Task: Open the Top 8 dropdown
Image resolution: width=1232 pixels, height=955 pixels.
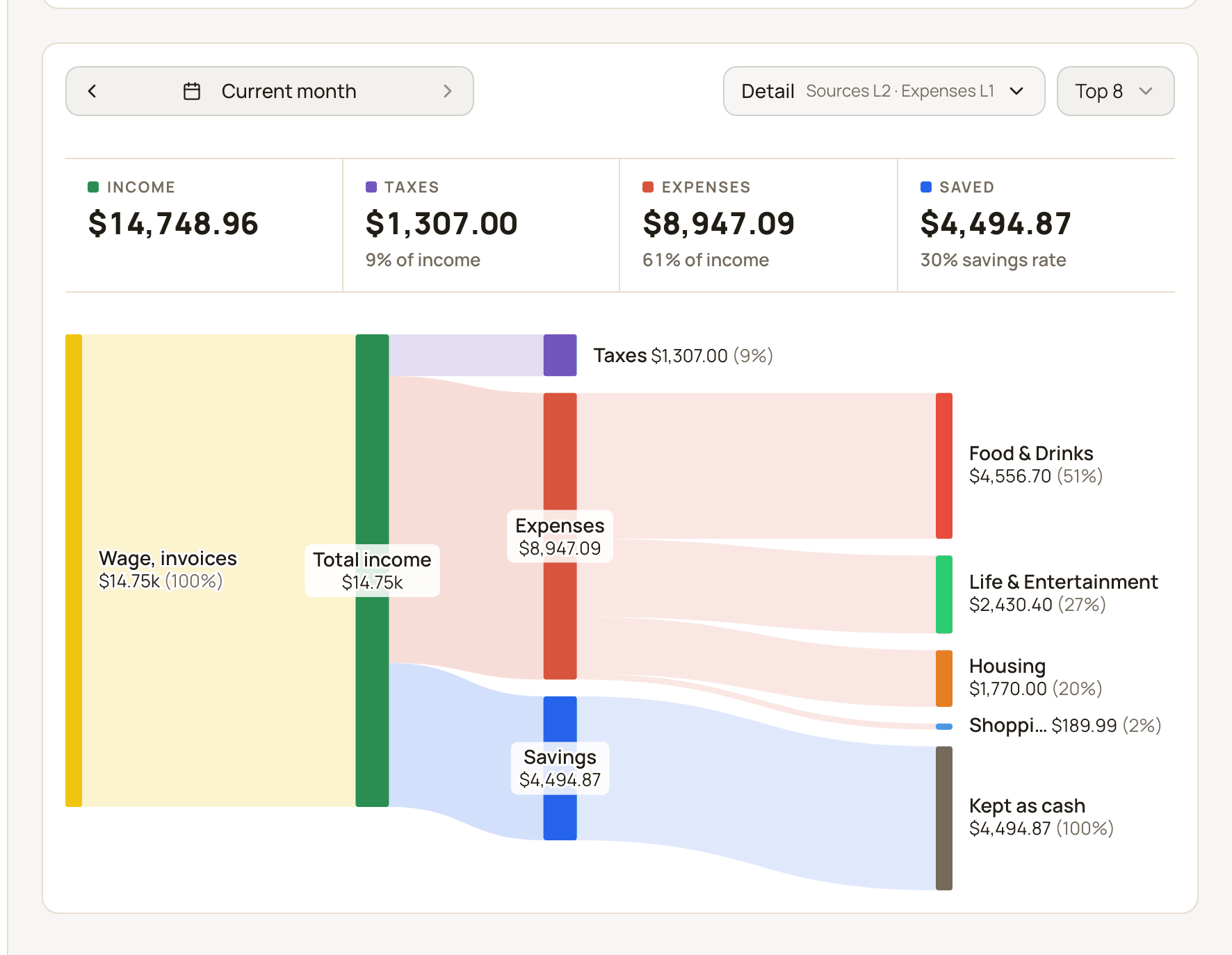Action: pyautogui.click(x=1115, y=91)
